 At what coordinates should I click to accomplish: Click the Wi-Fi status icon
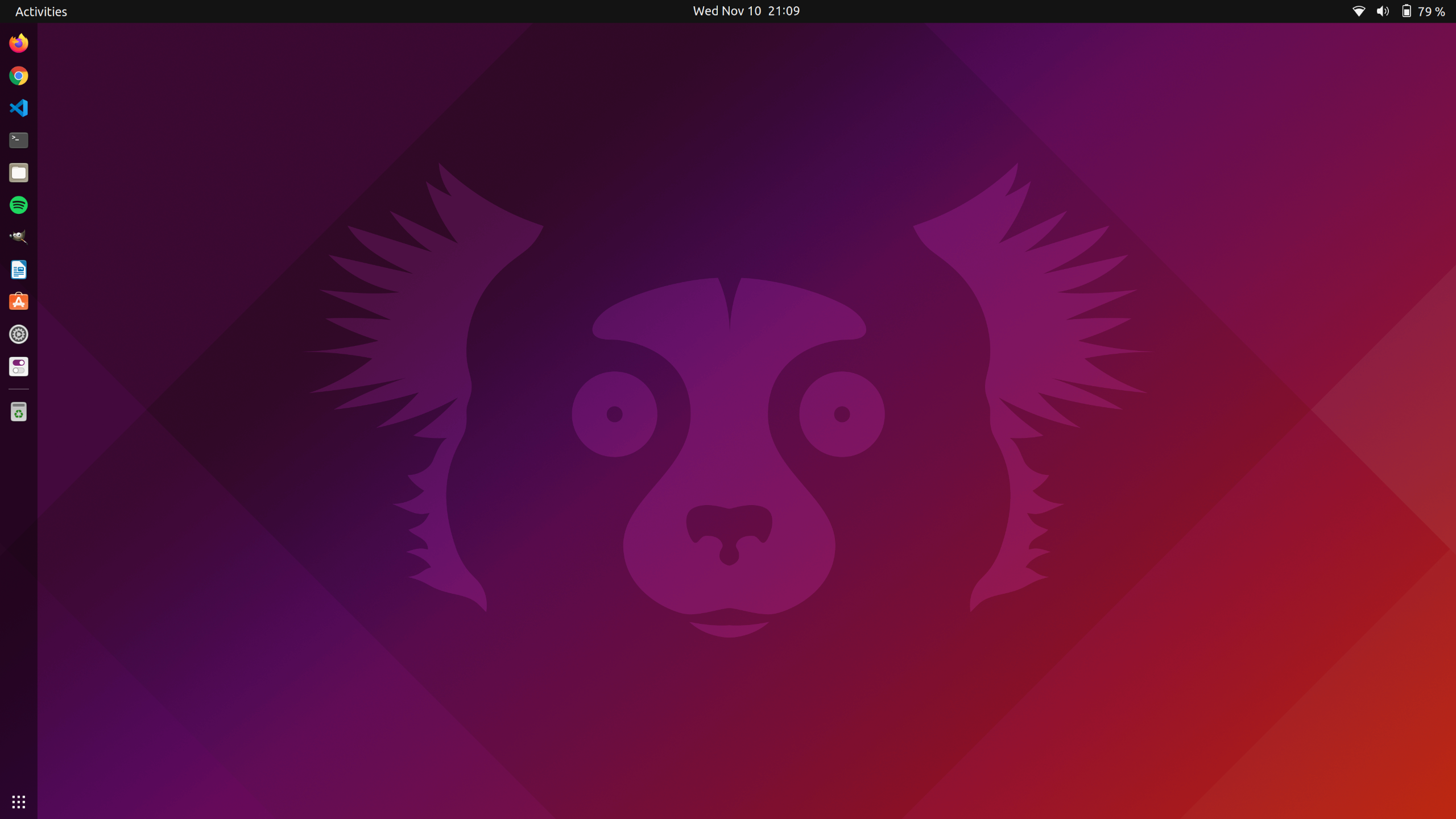pyautogui.click(x=1359, y=11)
